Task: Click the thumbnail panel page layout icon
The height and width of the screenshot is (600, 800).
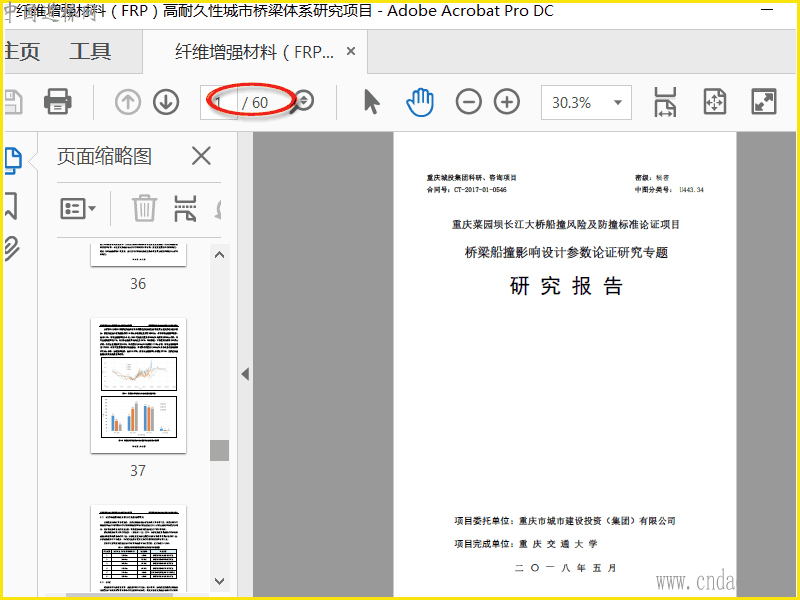Action: click(x=185, y=208)
